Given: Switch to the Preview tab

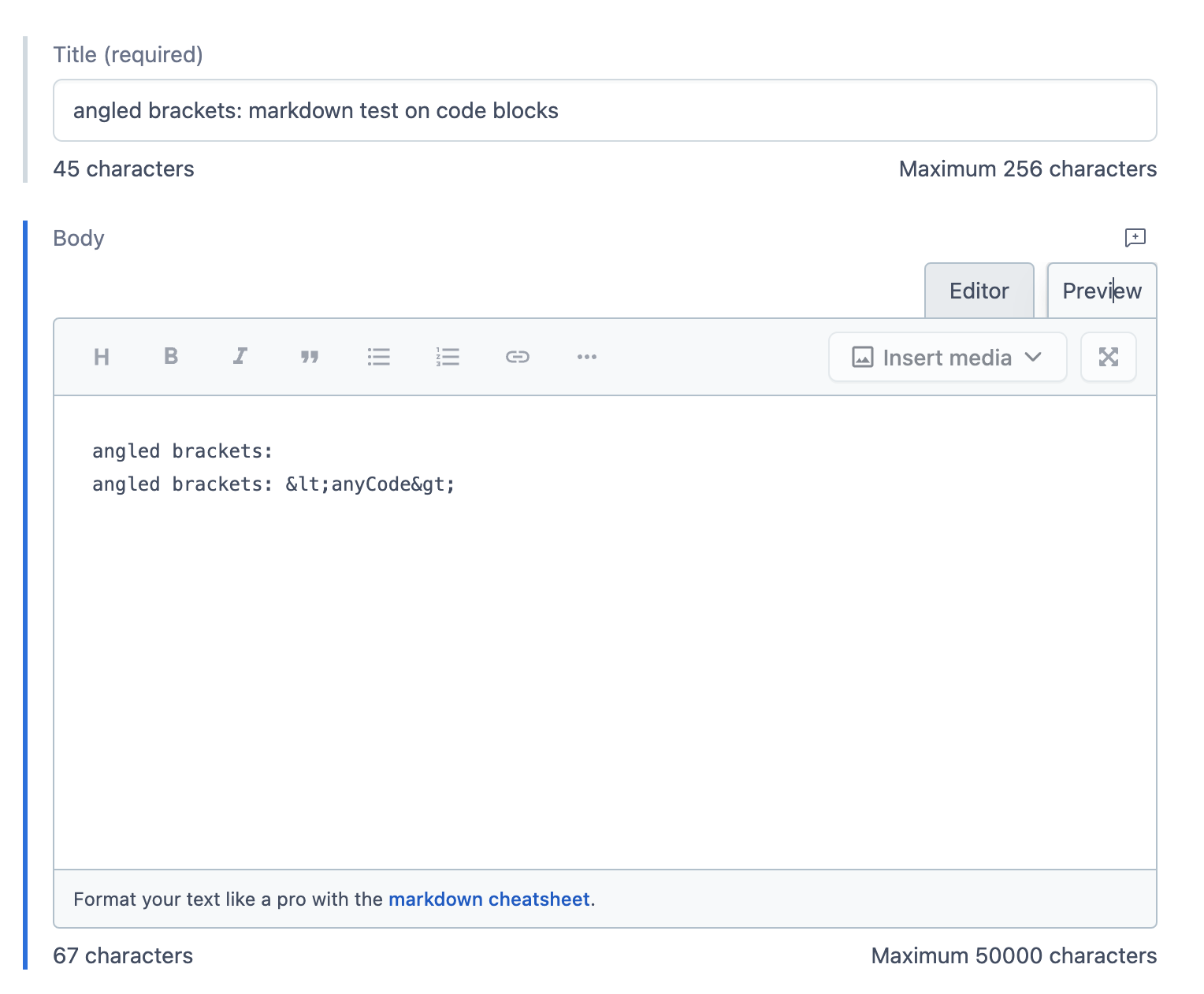Looking at the screenshot, I should click(1102, 290).
